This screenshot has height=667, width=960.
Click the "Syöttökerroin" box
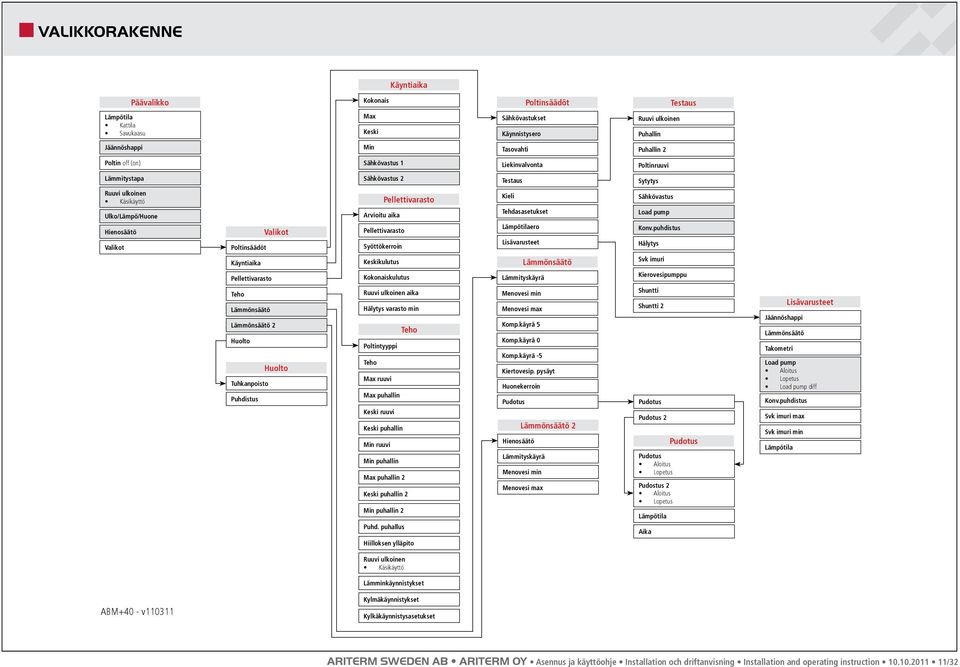point(409,246)
